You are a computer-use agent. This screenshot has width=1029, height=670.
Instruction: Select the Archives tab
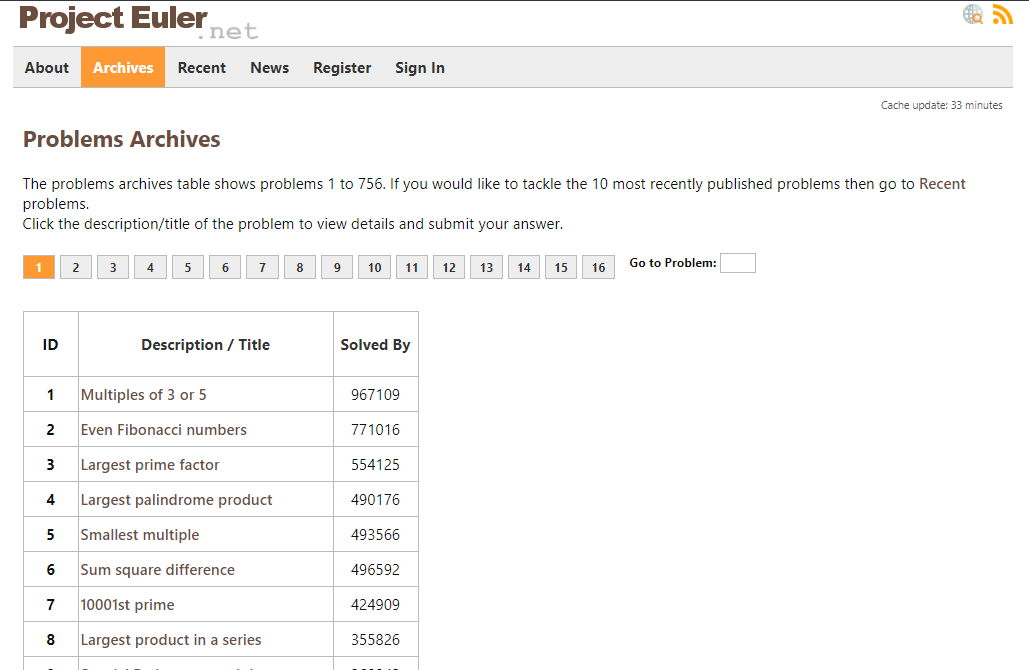pyautogui.click(x=123, y=68)
